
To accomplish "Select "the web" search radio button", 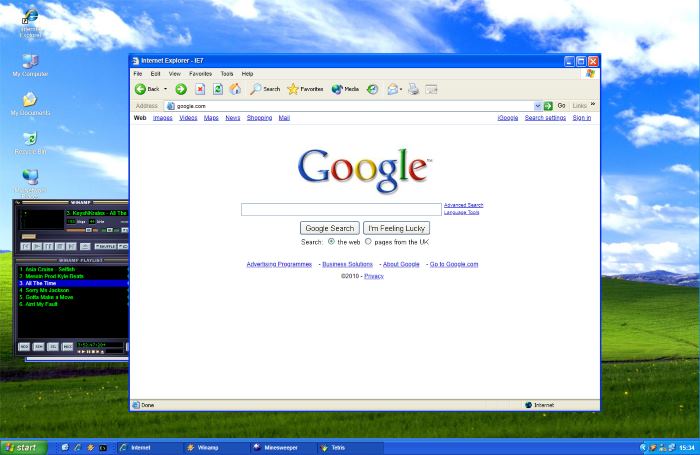I will tap(331, 241).
